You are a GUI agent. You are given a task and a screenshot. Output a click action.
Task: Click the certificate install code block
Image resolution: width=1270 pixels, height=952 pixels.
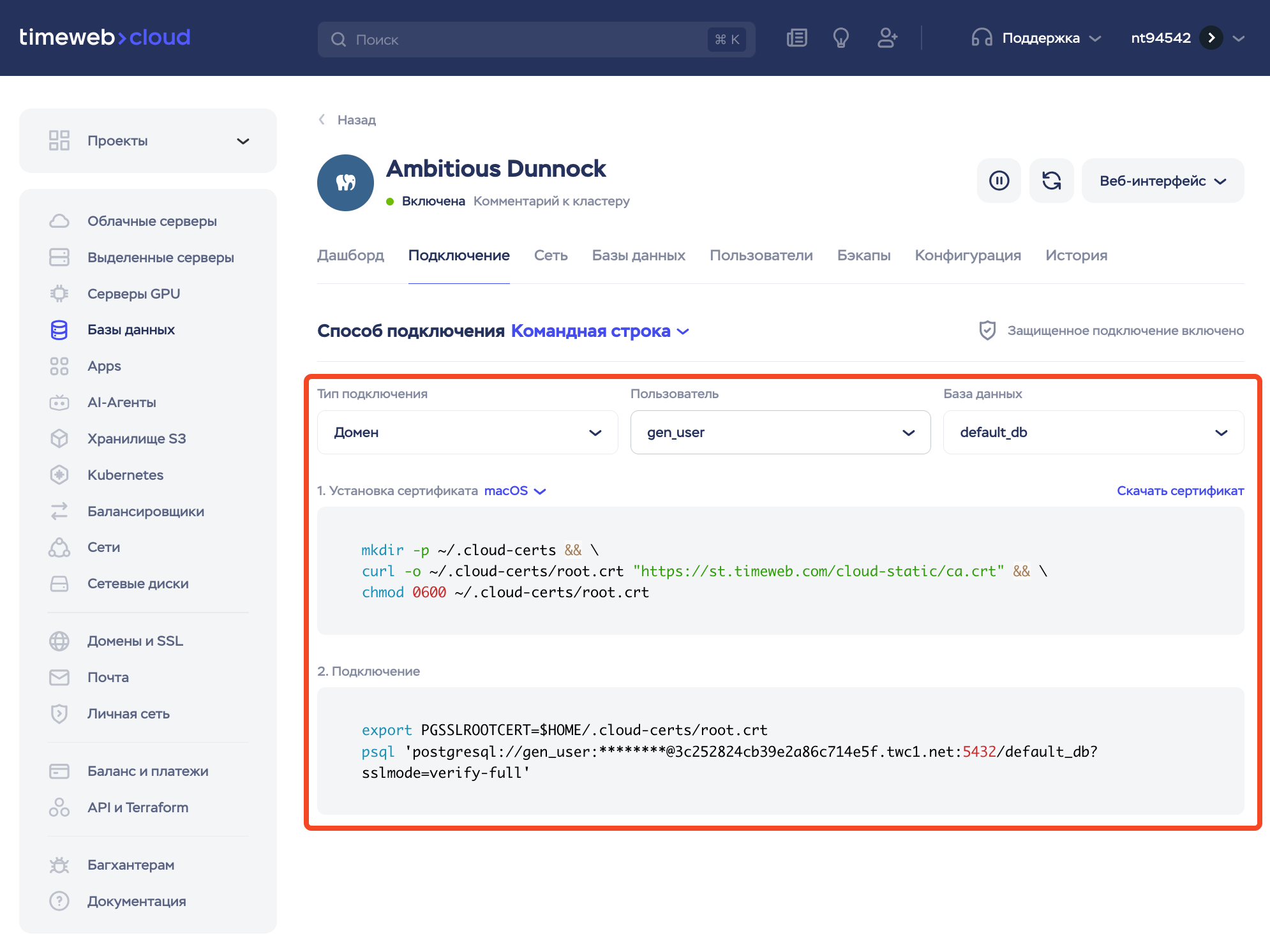781,571
